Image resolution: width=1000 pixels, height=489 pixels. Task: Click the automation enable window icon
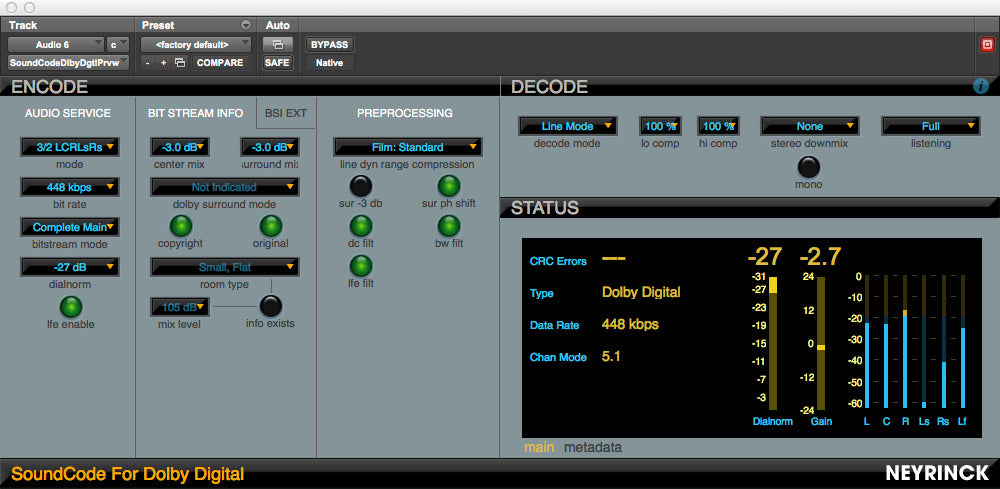pos(277,45)
